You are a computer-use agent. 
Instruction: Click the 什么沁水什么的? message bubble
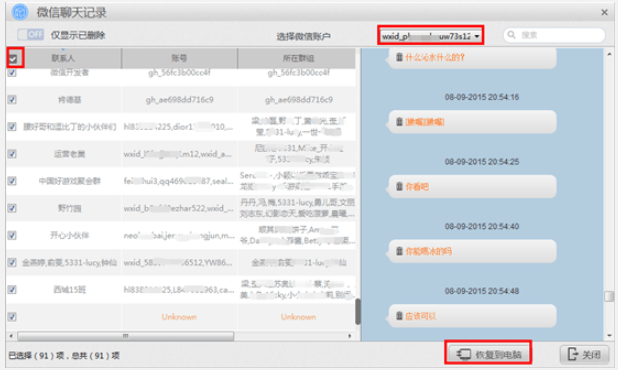(471, 58)
